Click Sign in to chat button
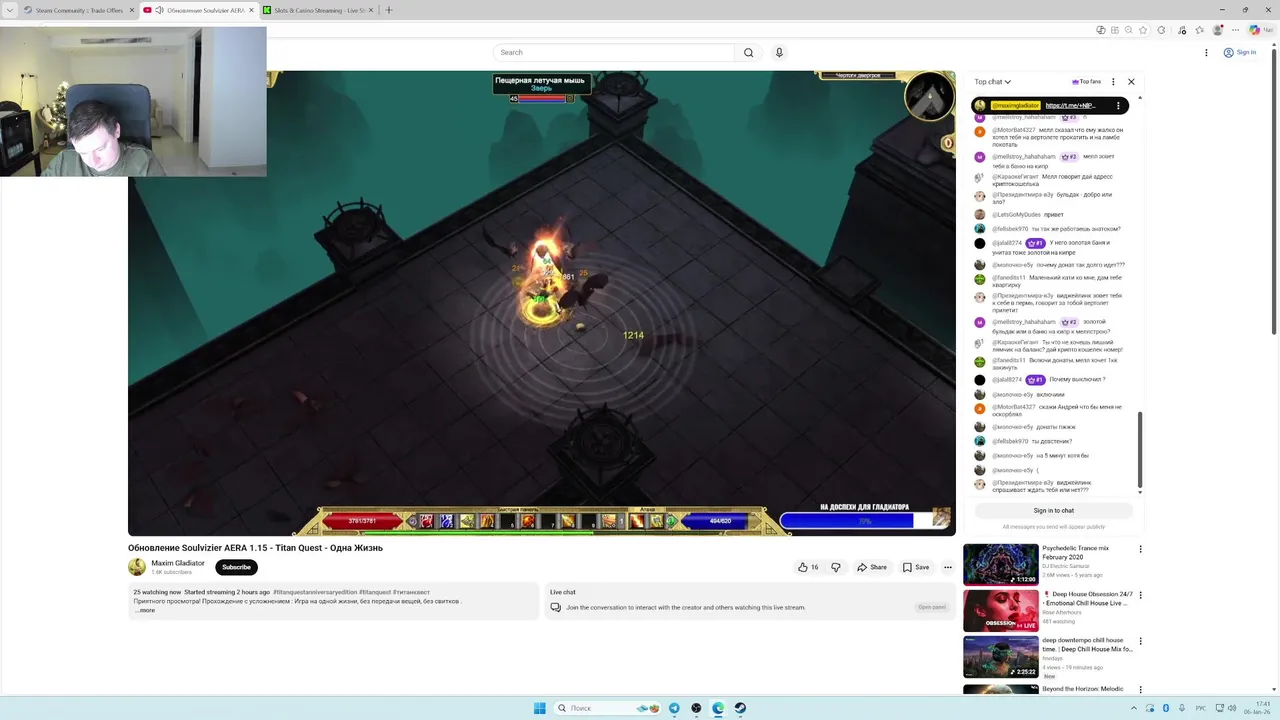 pos(1053,510)
